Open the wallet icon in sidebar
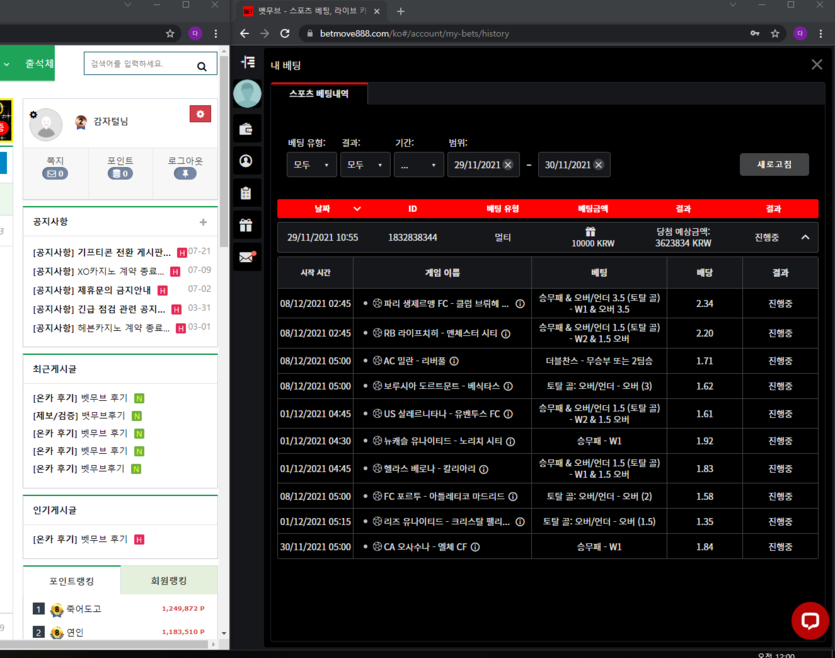The height and width of the screenshot is (658, 835). (246, 129)
